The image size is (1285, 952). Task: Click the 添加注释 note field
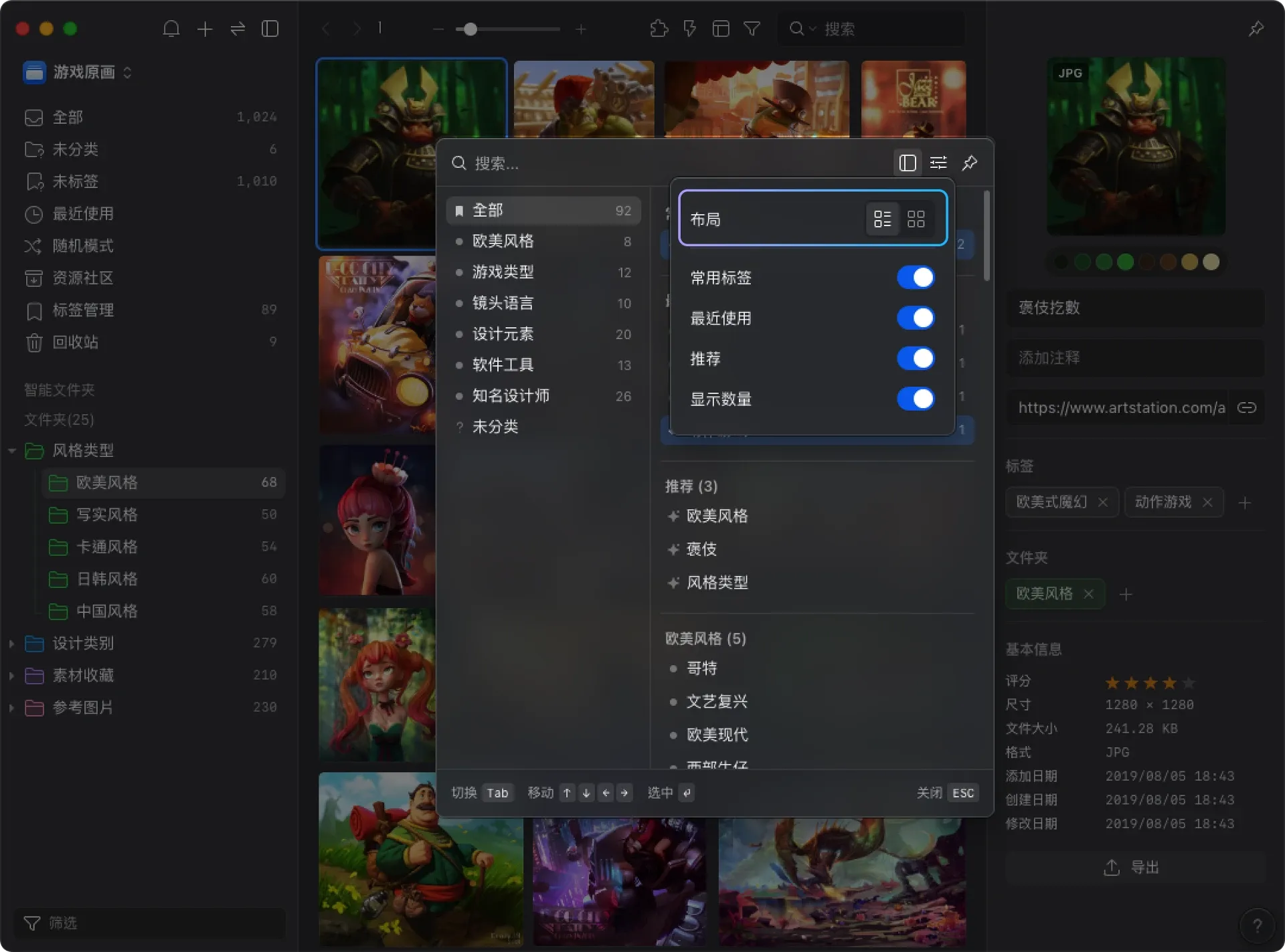pos(1135,357)
